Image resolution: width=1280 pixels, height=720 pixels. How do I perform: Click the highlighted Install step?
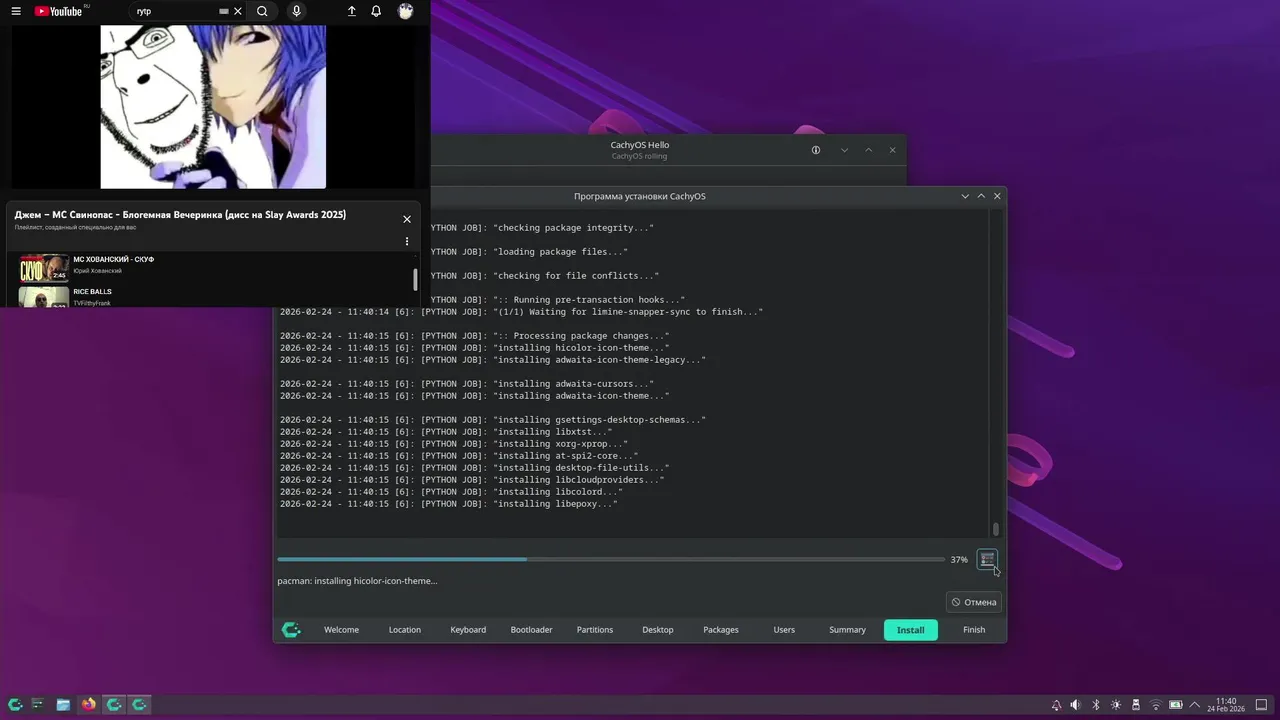pos(911,630)
